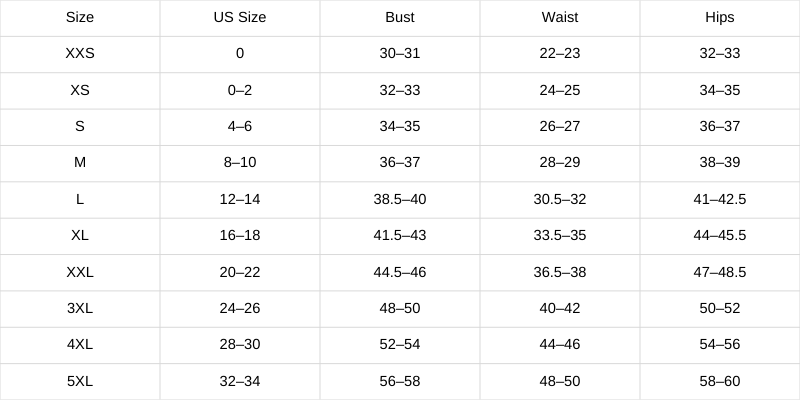Viewport: 800px width, 400px height.
Task: Select the 33.5–35 waist measurement
Action: tap(560, 235)
